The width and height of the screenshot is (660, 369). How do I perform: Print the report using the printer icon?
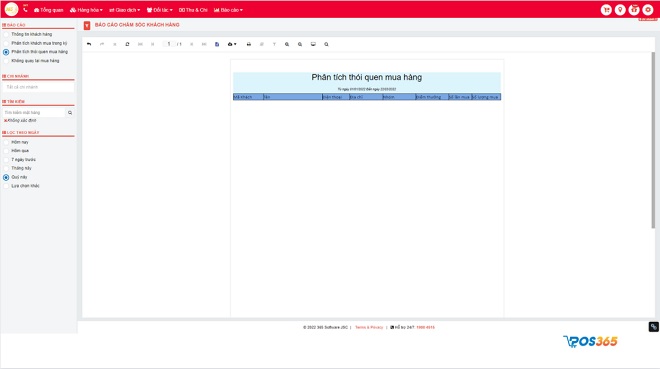click(249, 44)
